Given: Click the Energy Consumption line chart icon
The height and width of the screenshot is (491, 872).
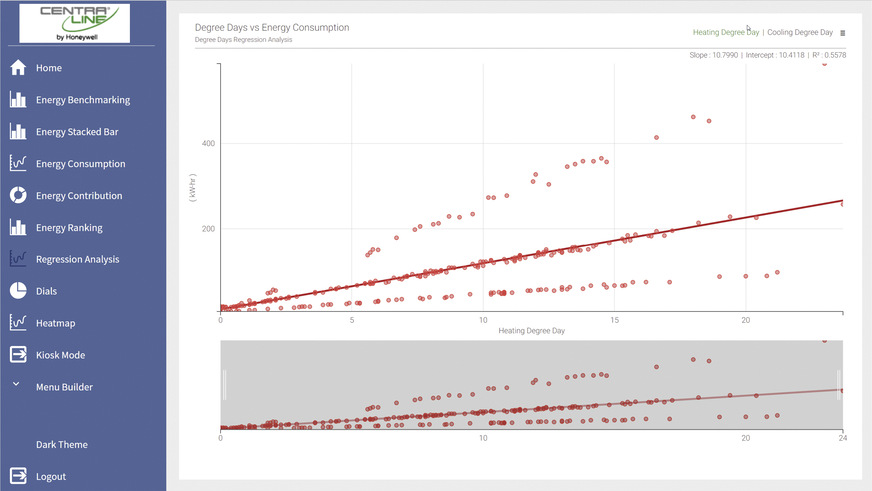Looking at the screenshot, I should pyautogui.click(x=17, y=164).
